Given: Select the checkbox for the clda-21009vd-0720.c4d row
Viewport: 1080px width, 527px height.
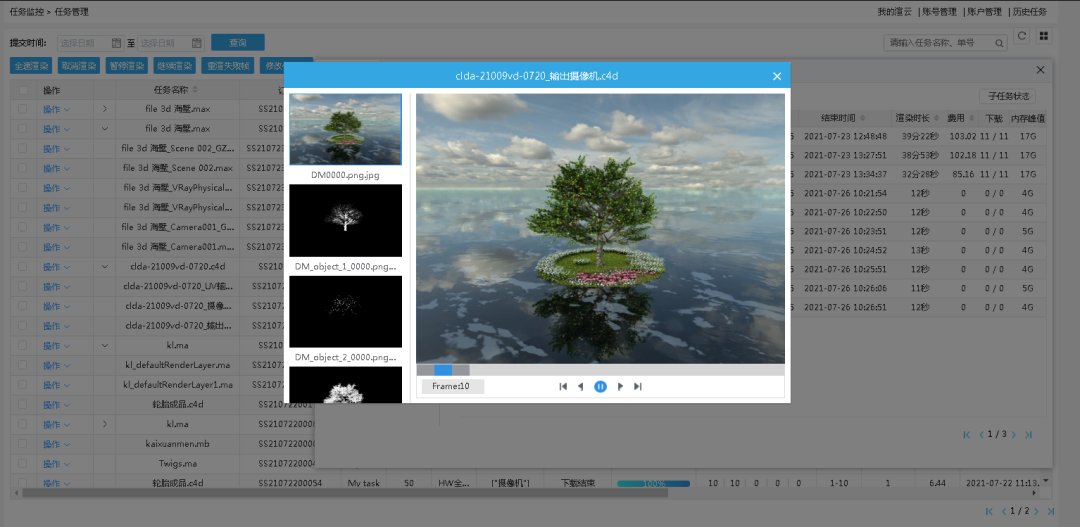Looking at the screenshot, I should (x=22, y=267).
